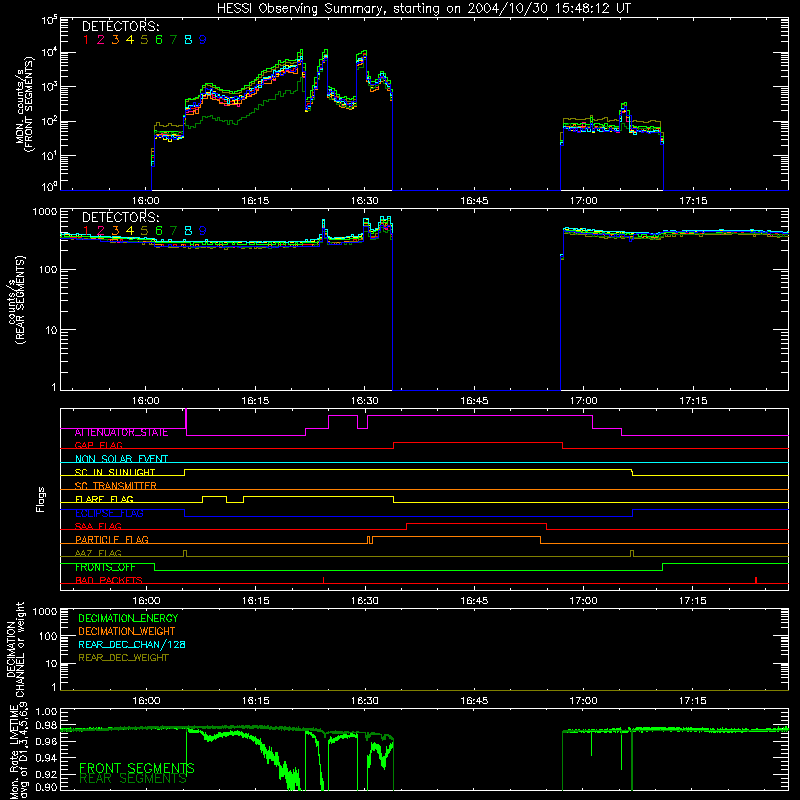Select the REAR_DEC_WEIGHT legend entry
Image resolution: width=800 pixels, height=800 pixels.
tap(123, 658)
